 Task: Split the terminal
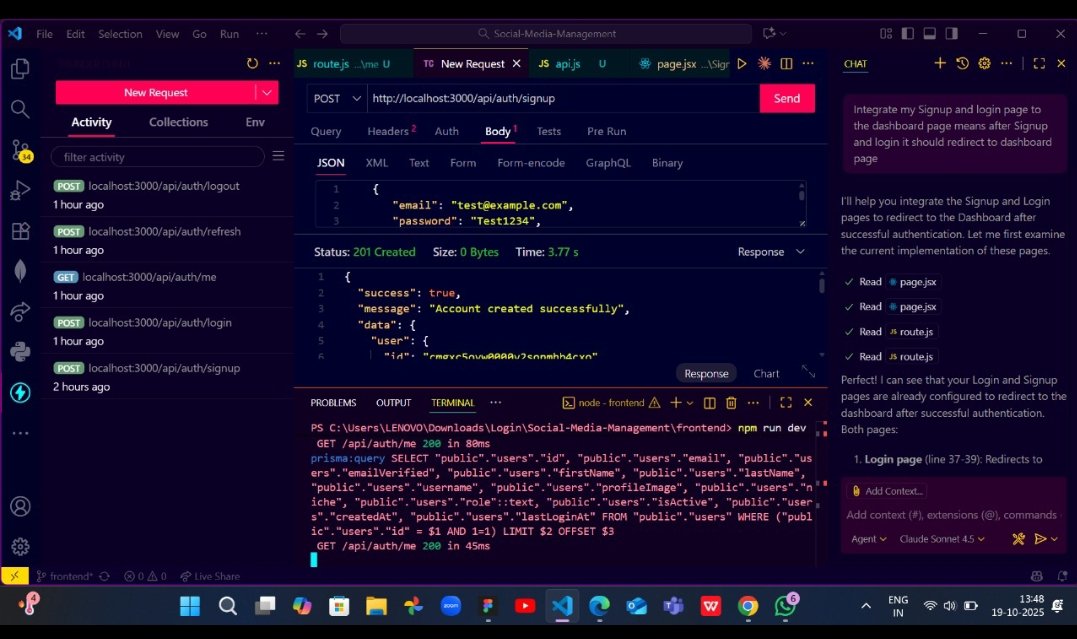[x=710, y=403]
